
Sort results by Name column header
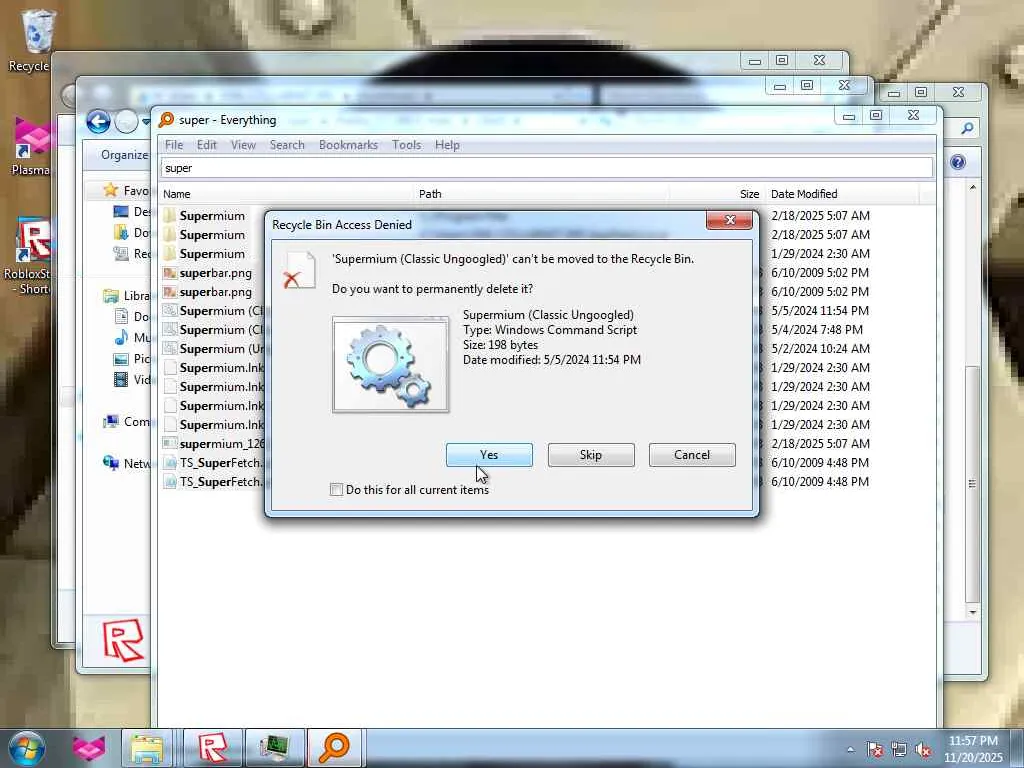coord(286,194)
